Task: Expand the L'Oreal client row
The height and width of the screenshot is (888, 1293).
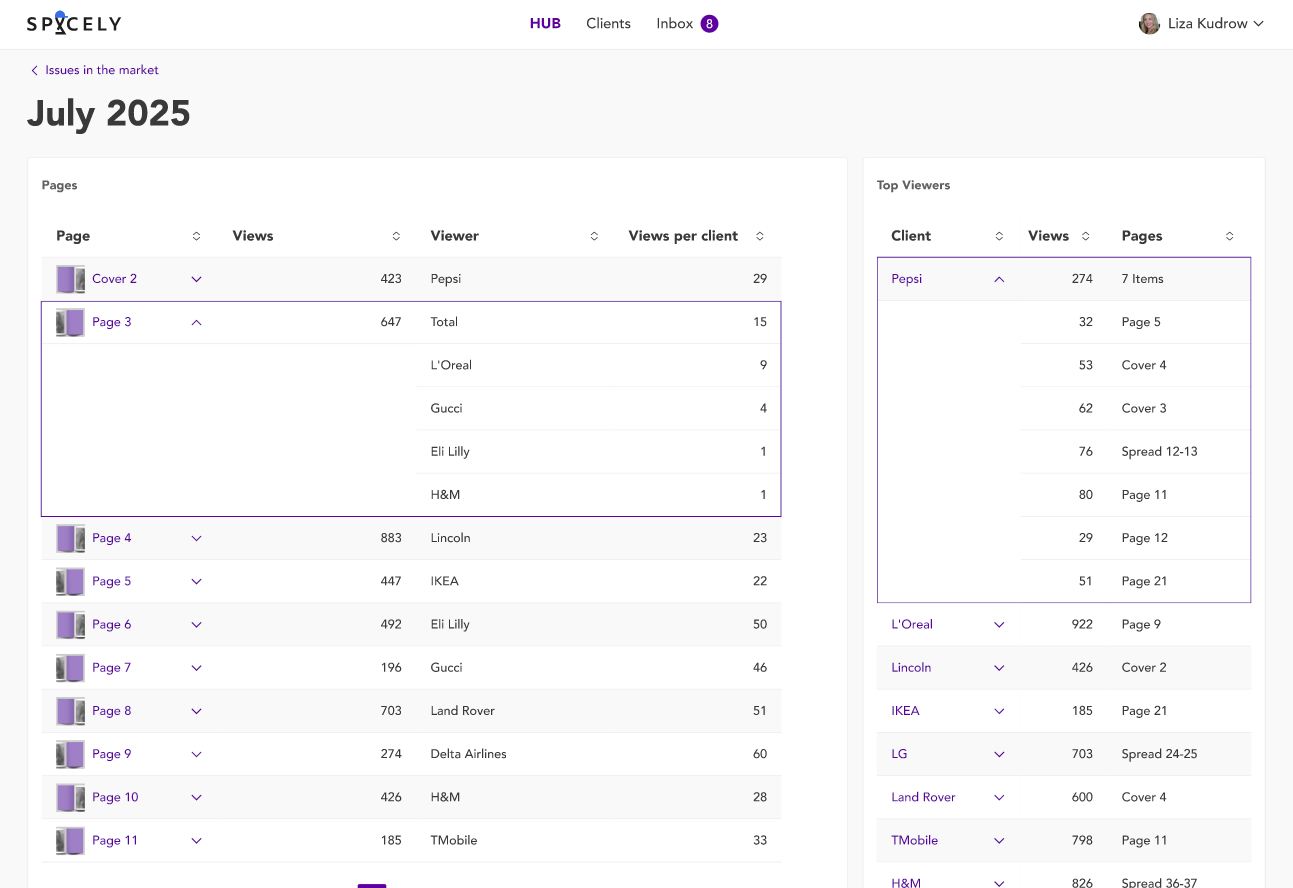Action: point(999,624)
